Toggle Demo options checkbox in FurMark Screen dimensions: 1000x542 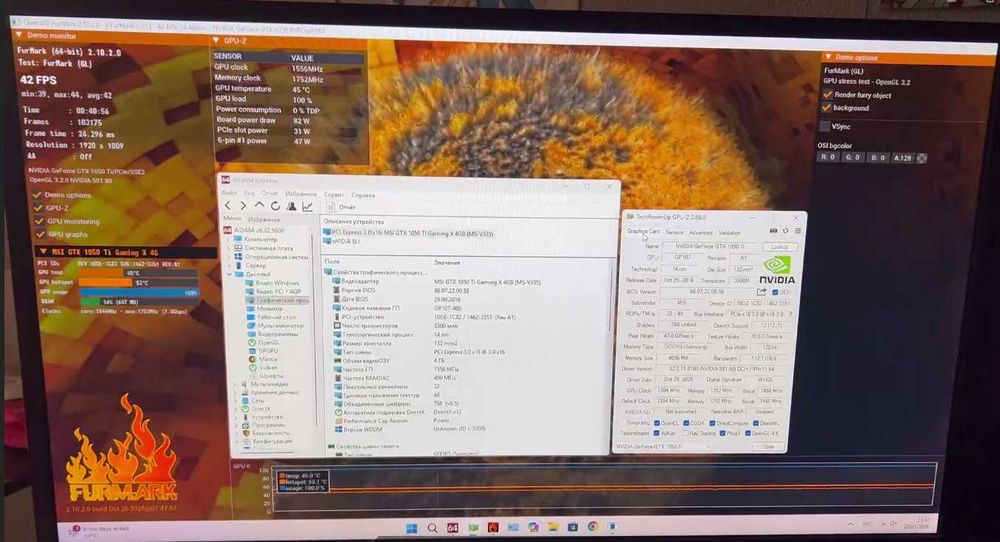point(37,194)
